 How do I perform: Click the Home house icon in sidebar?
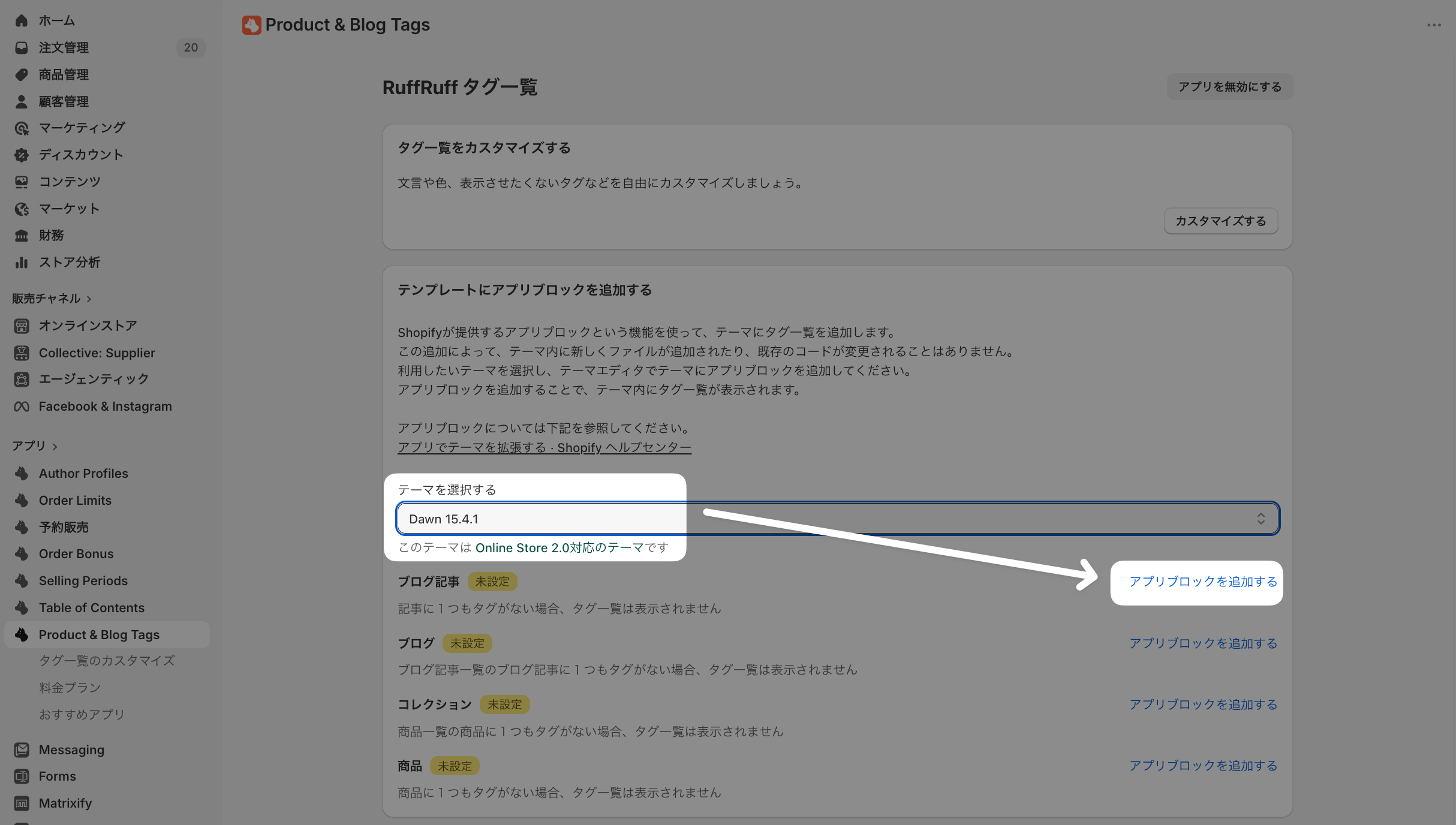[x=22, y=20]
